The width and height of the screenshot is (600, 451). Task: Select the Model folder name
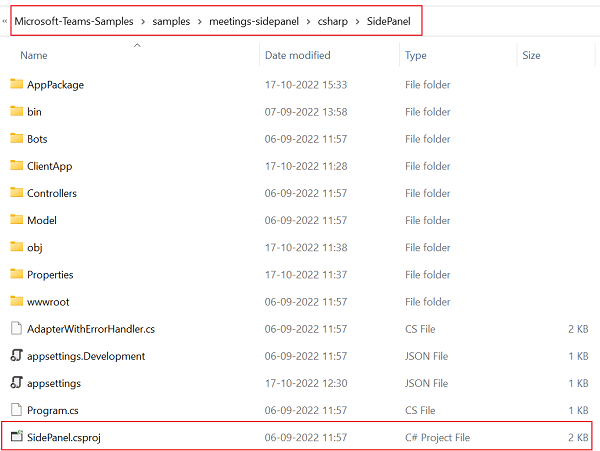point(42,220)
